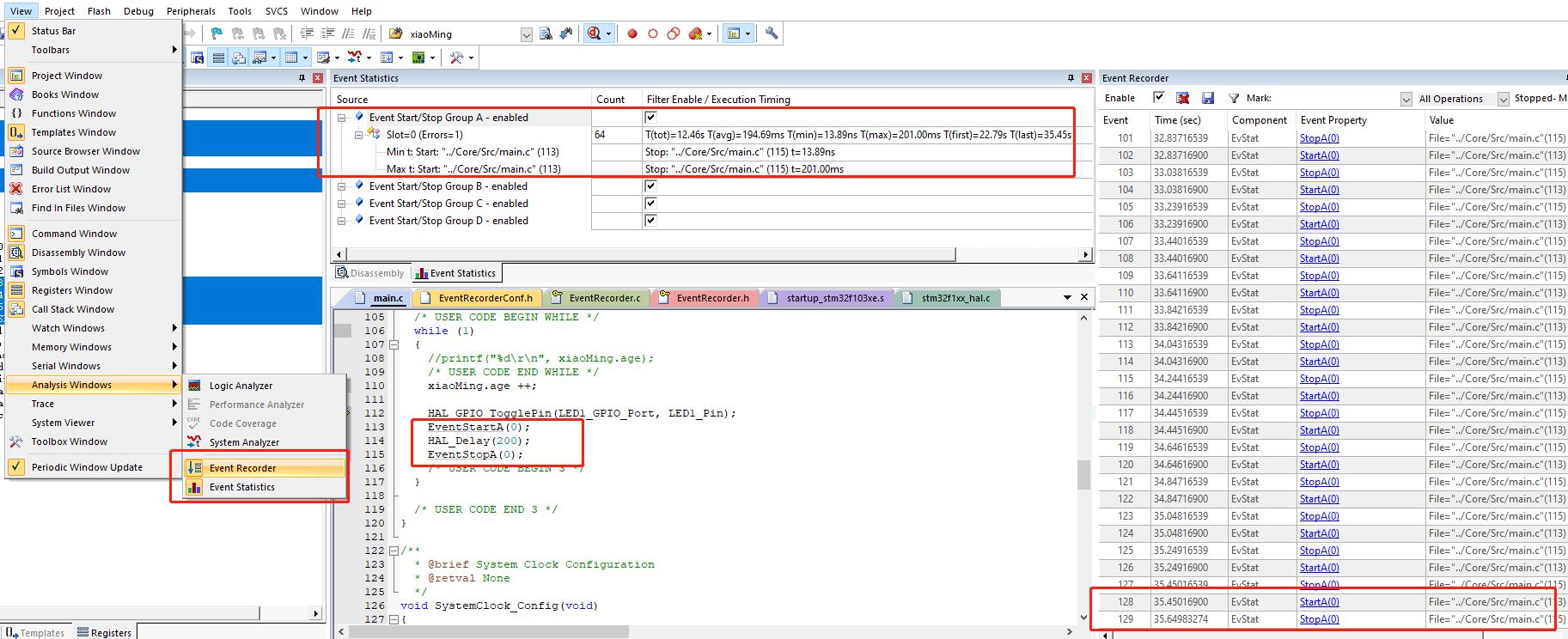Screen dimensions: 1568x639
Task: Expand Event Start/Stop Group B node
Action: coord(342,186)
